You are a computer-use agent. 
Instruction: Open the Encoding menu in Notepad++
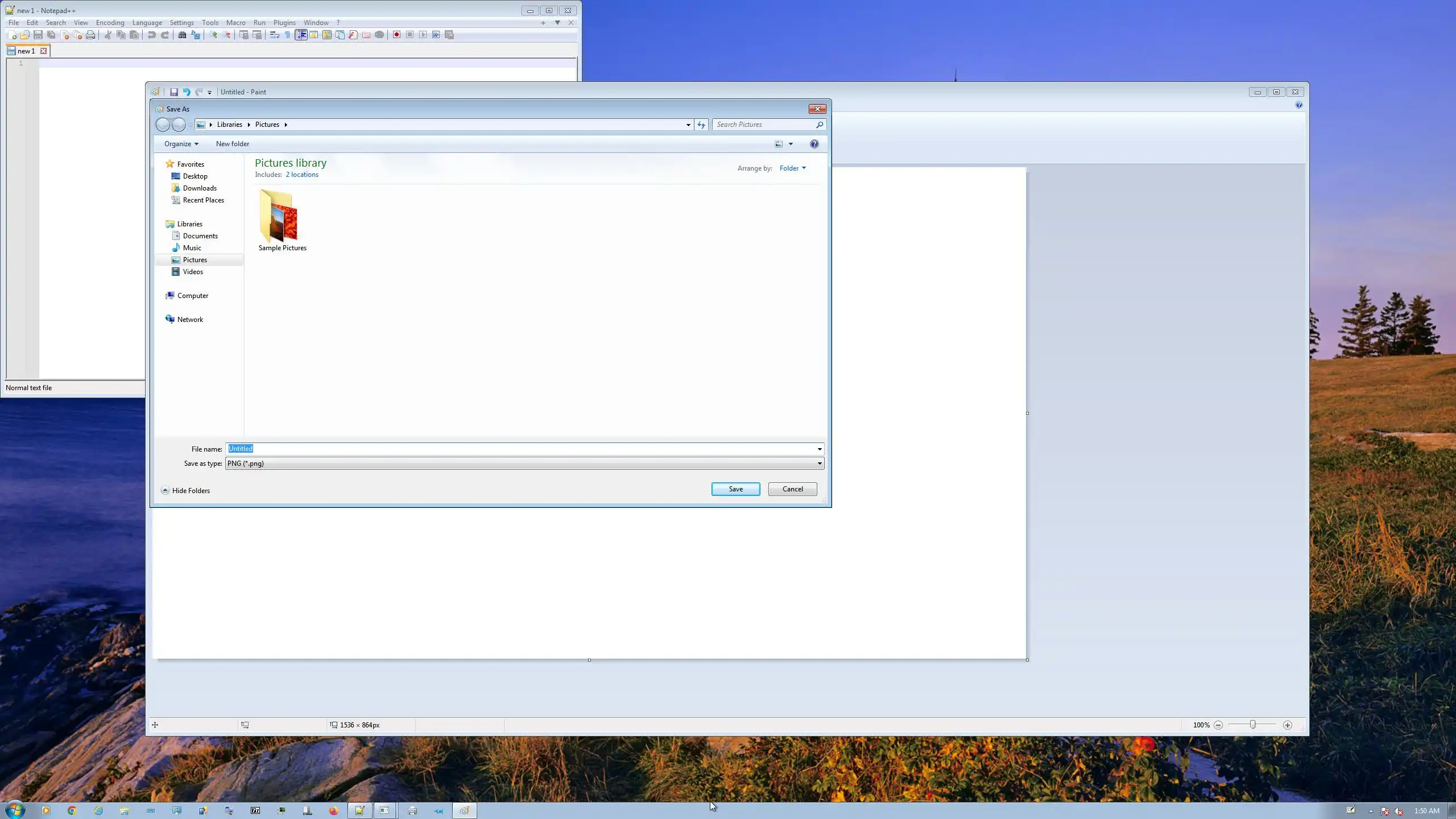pyautogui.click(x=110, y=23)
